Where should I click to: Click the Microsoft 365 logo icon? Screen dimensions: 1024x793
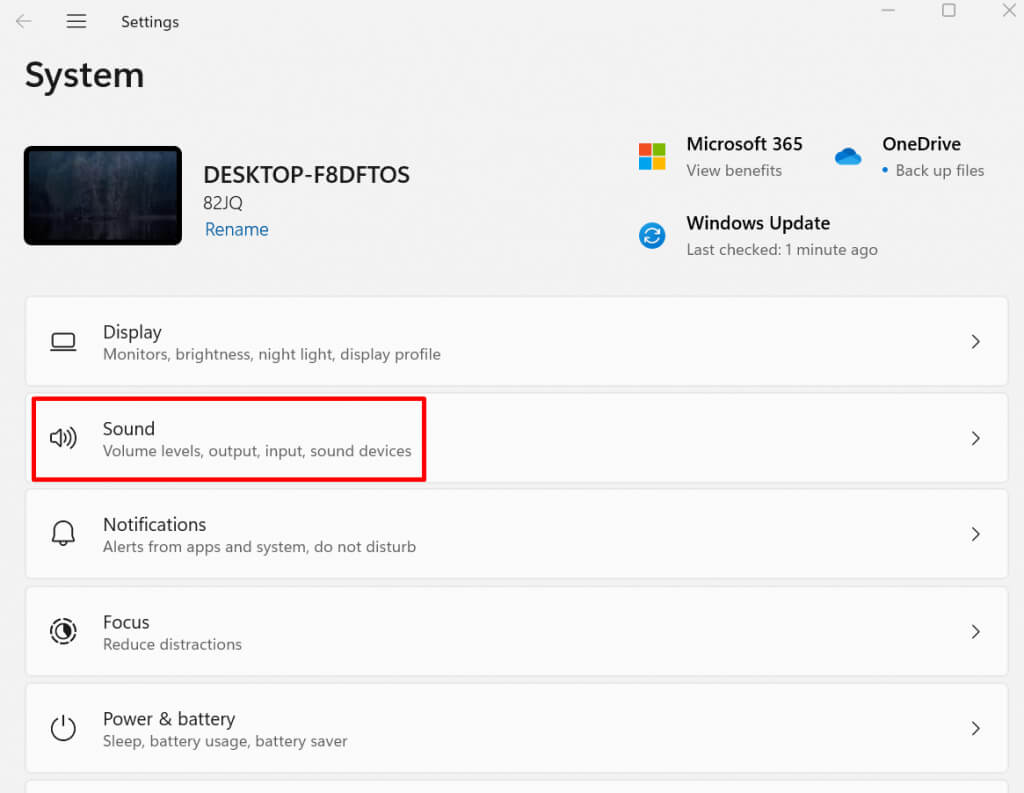tap(652, 156)
